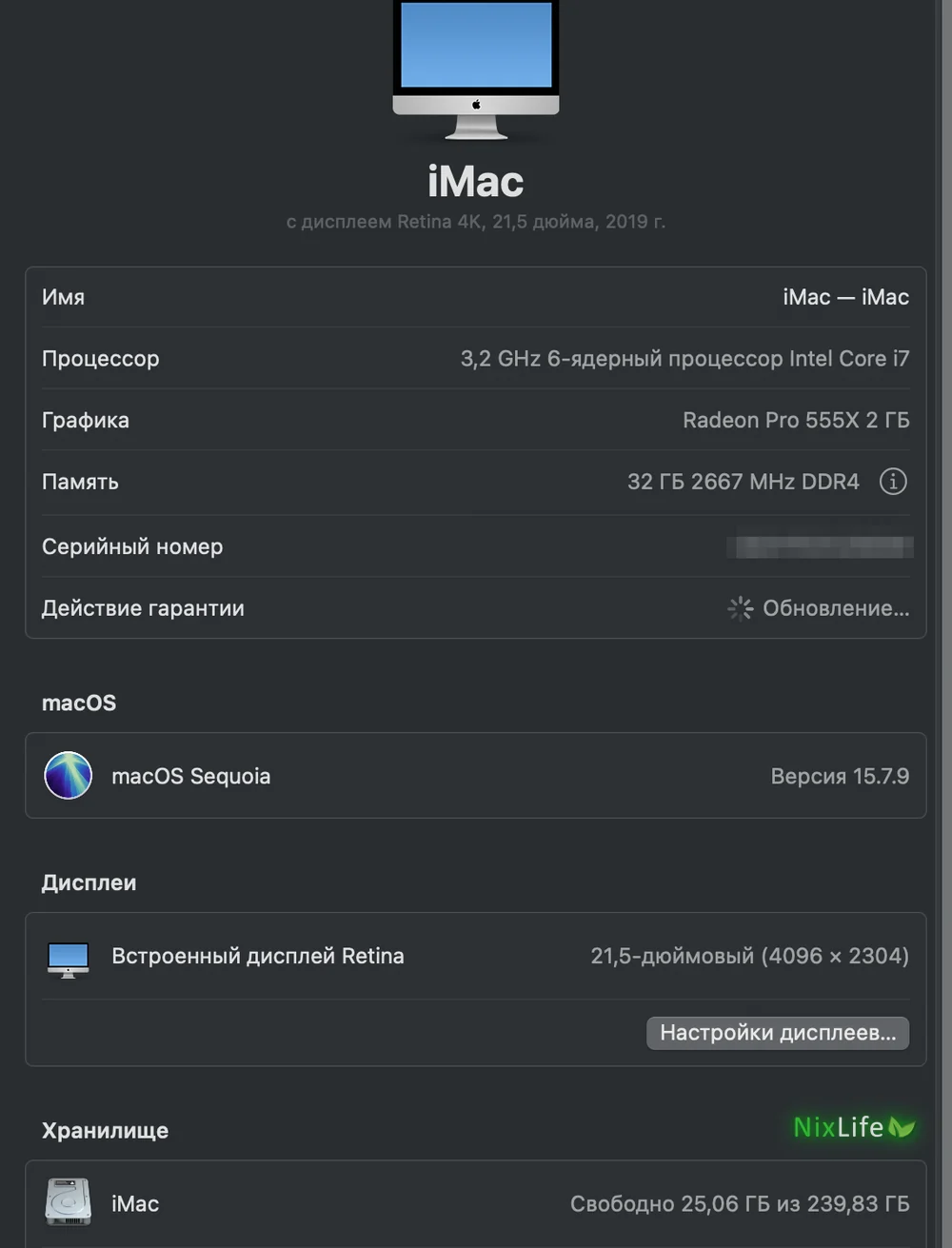Open Displays settings button
This screenshot has width=952, height=1248.
778,1033
